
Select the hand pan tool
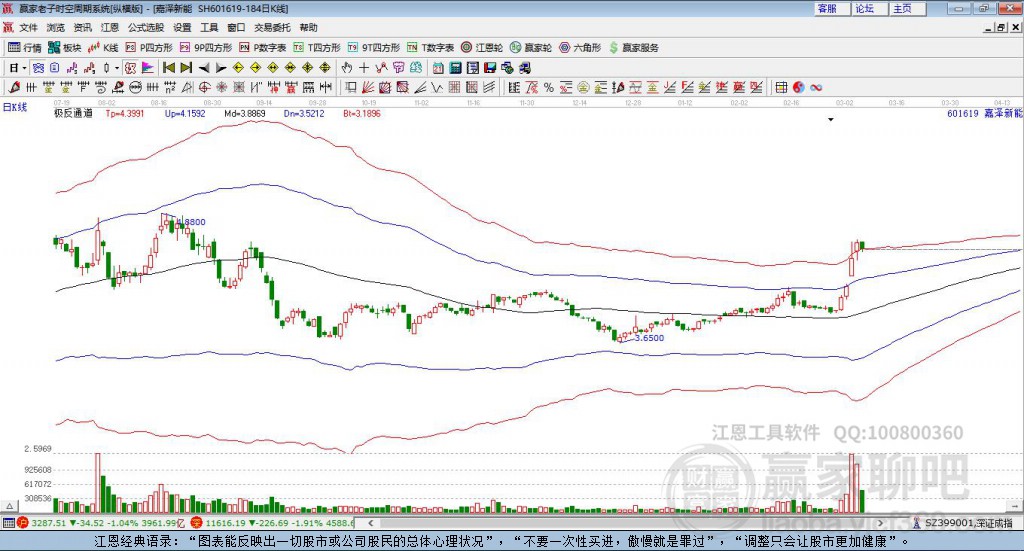[346, 68]
